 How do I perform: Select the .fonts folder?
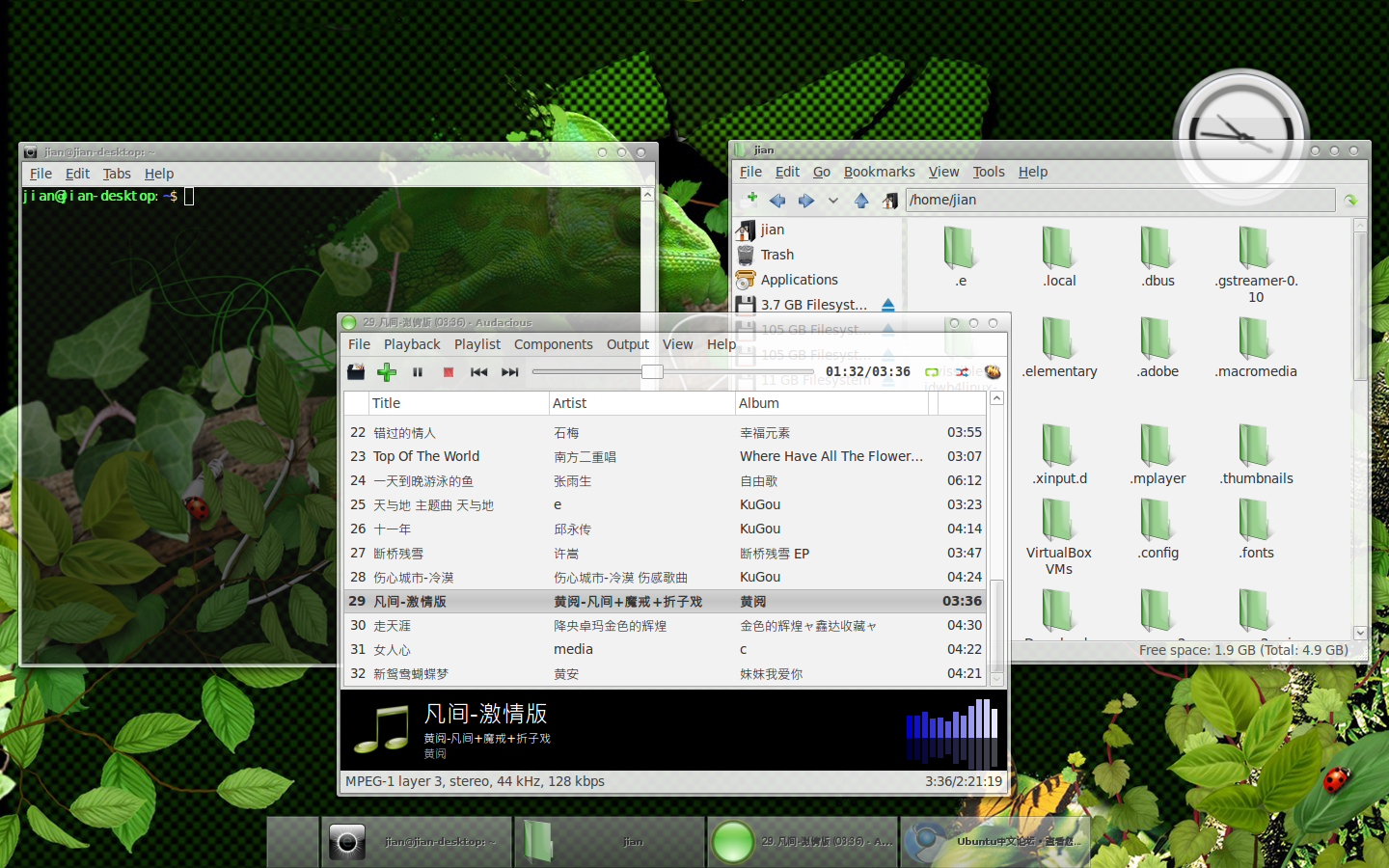click(x=1256, y=529)
